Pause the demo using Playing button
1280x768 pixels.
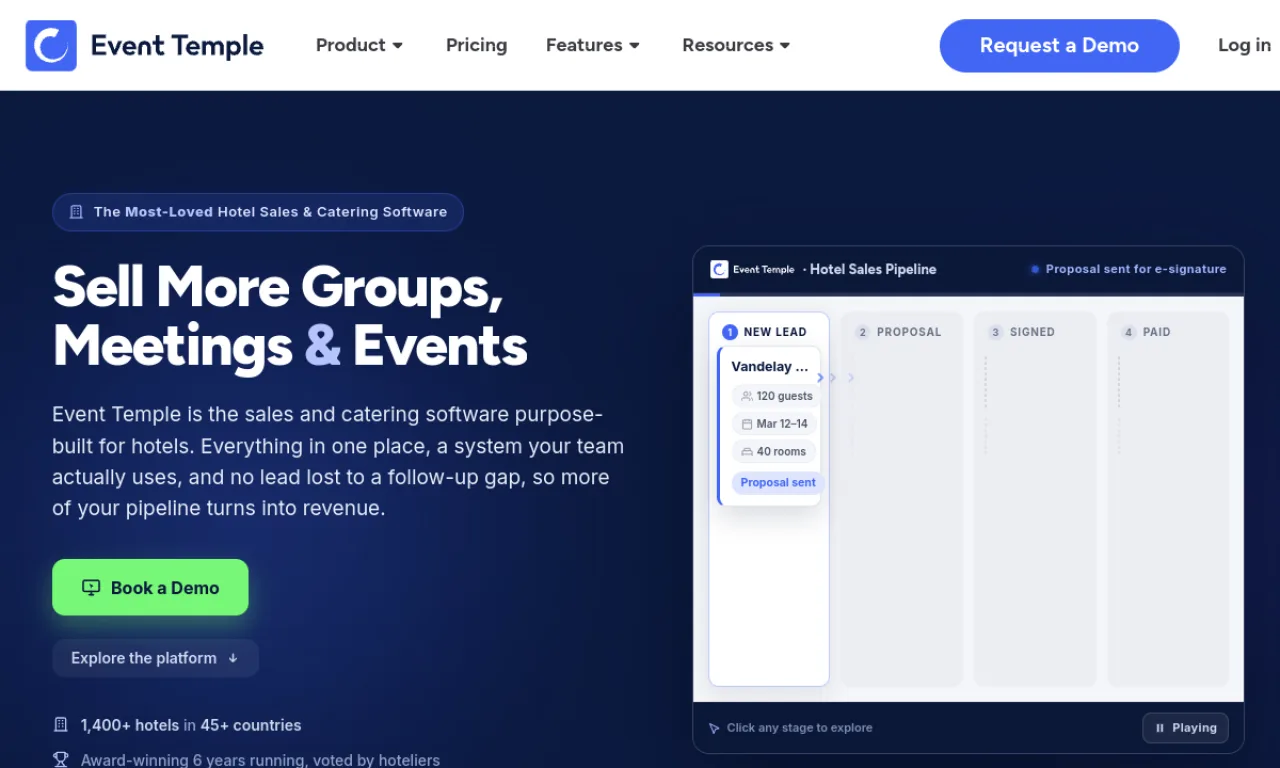click(x=1185, y=728)
